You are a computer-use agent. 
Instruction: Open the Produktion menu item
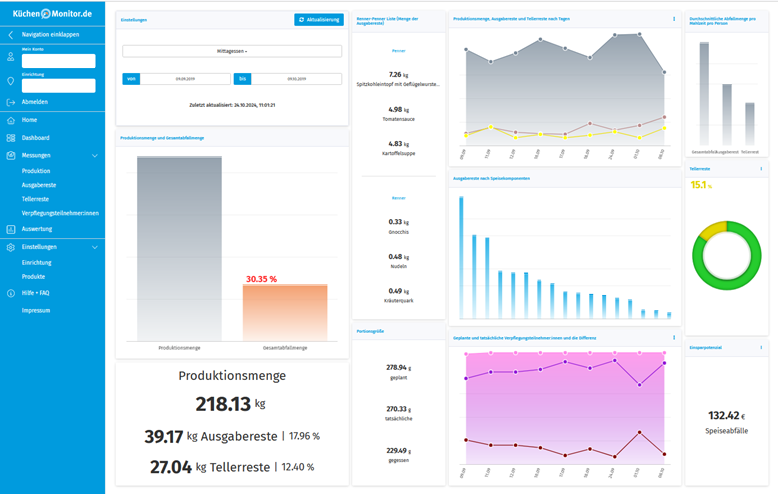coord(36,171)
